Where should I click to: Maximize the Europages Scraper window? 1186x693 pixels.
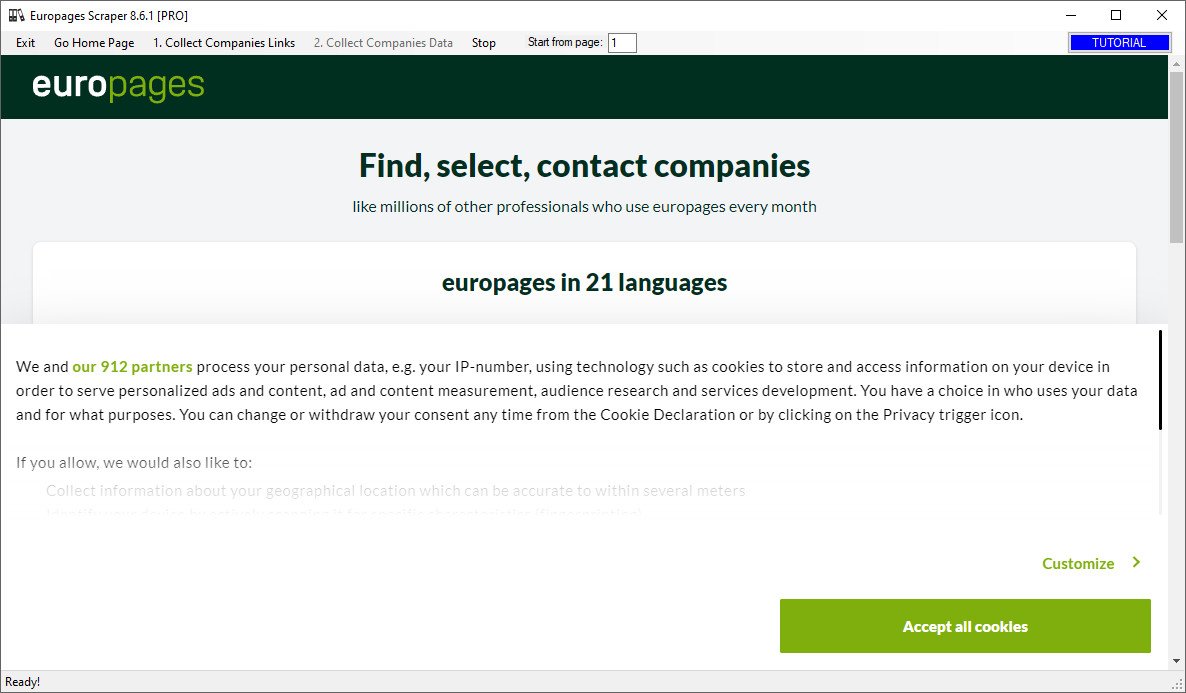coord(1116,15)
